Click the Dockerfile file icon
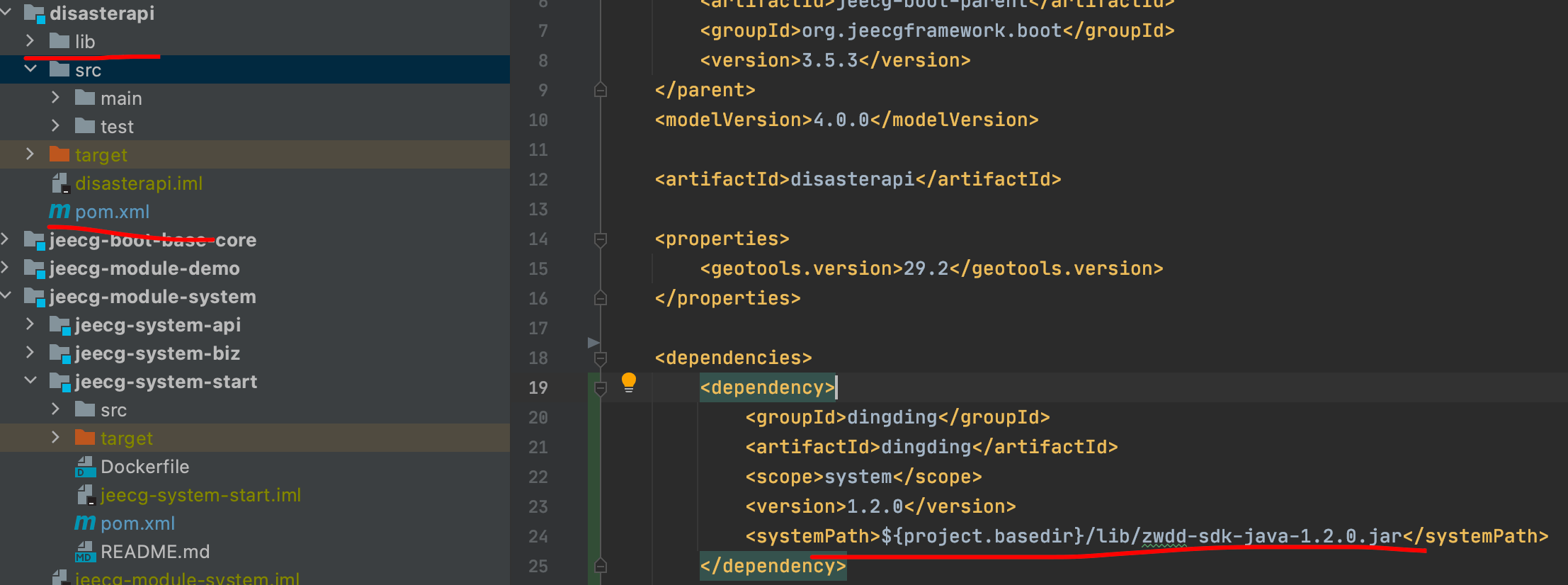The image size is (1568, 585). click(x=85, y=467)
